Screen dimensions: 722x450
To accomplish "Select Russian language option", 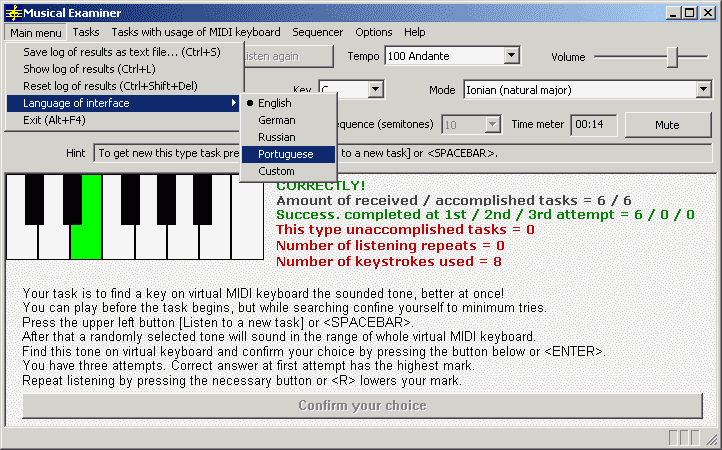I will click(x=276, y=137).
